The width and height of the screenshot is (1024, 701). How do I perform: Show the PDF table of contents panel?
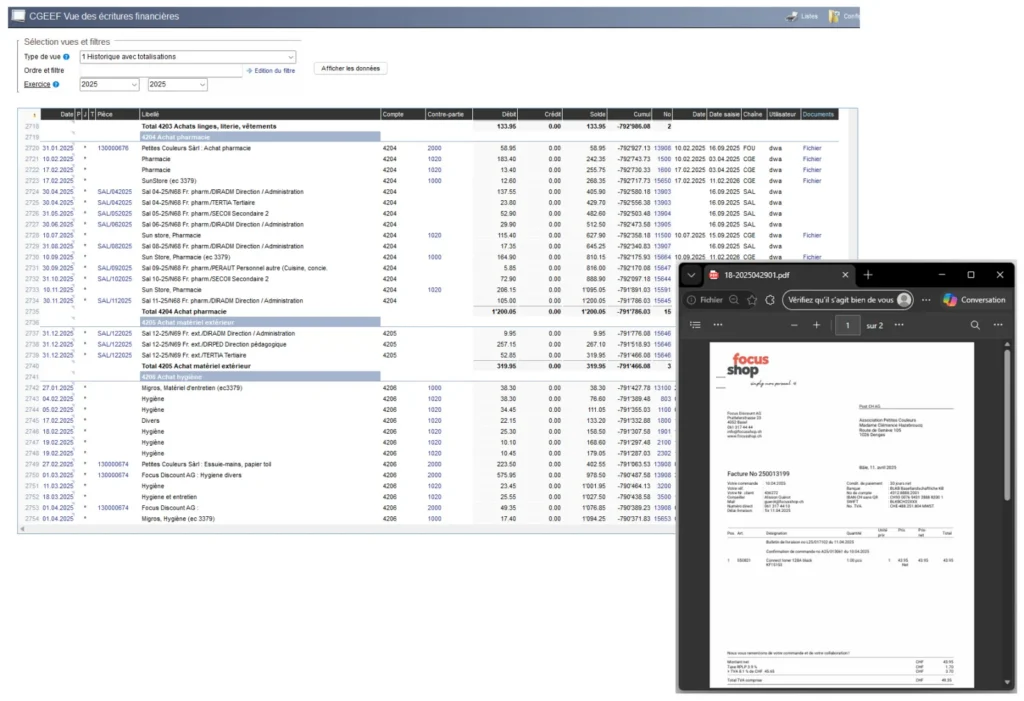click(696, 325)
